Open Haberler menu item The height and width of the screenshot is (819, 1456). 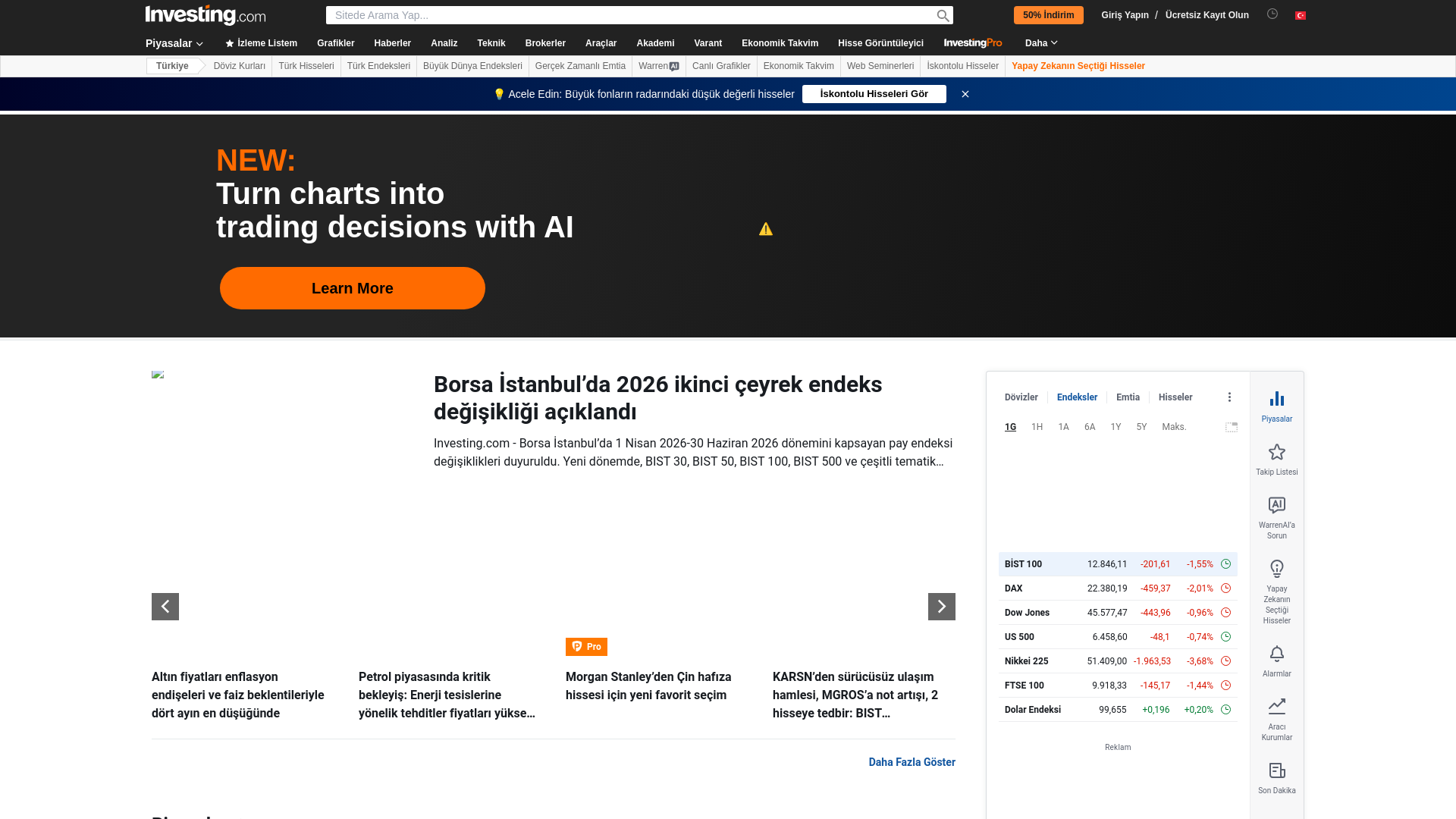[x=392, y=43]
